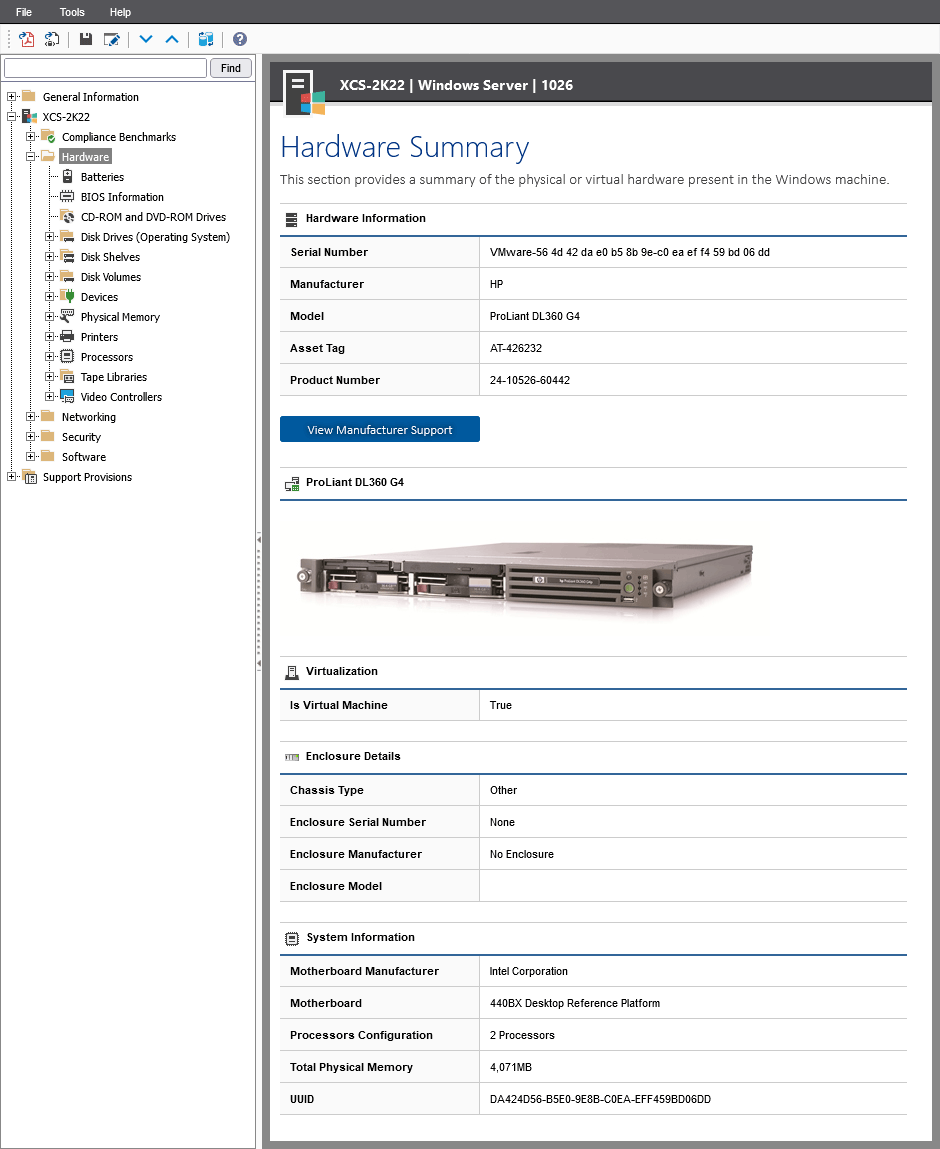Viewport: 940px width, 1149px height.
Task: Expand the General Information node
Action: 12,97
